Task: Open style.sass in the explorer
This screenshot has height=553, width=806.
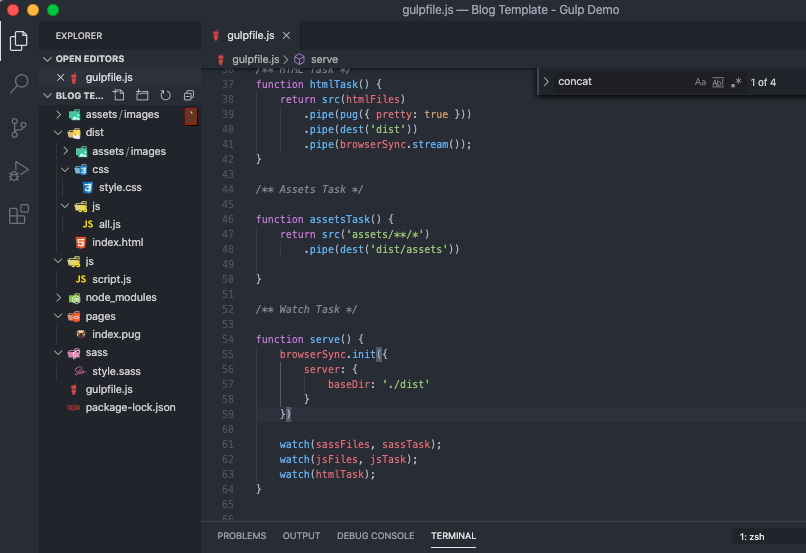Action: point(116,371)
